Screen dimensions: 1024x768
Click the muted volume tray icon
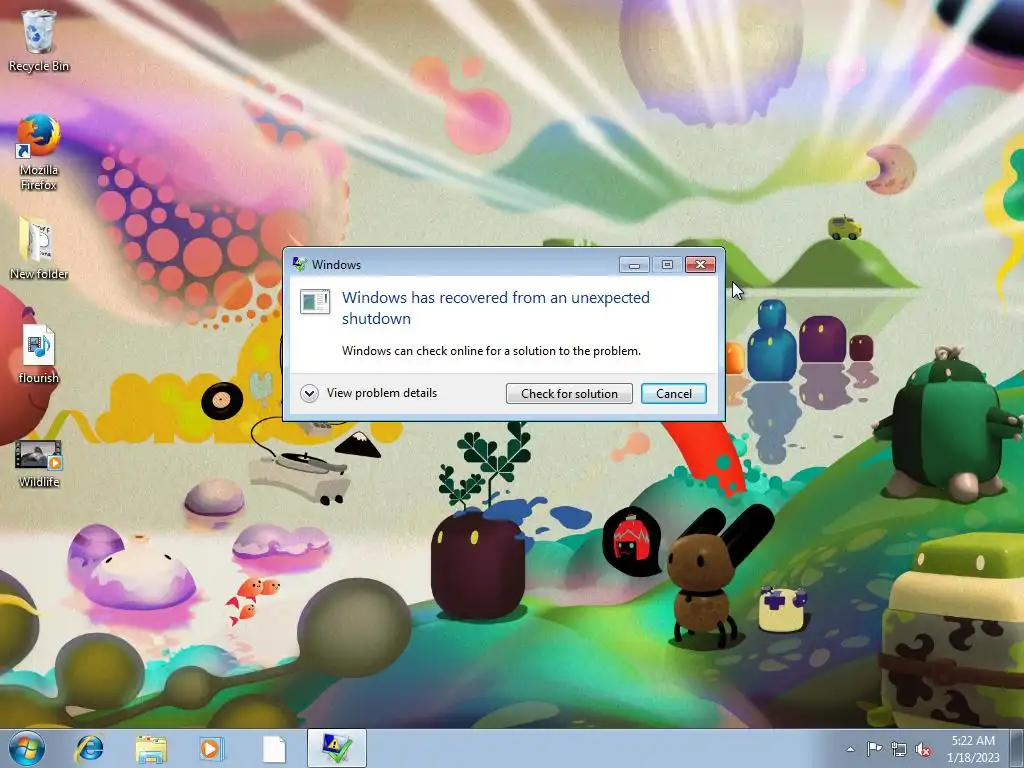(x=923, y=749)
